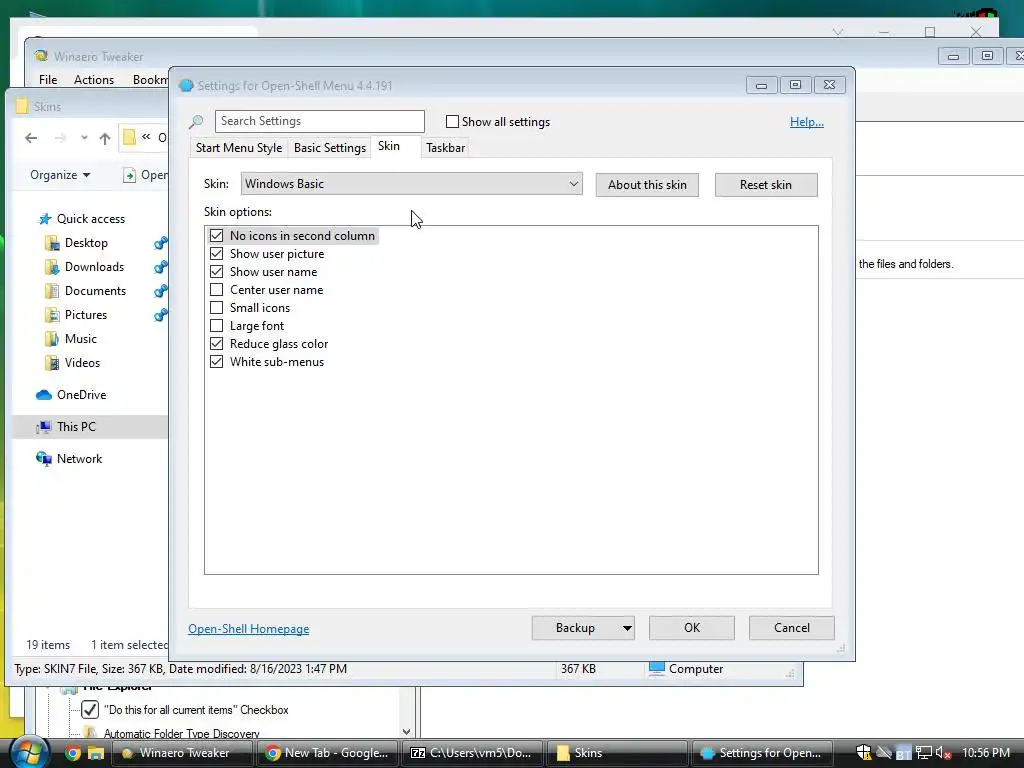Viewport: 1024px width, 768px height.
Task: Select Quick access in the navigation pane
Action: tap(91, 219)
